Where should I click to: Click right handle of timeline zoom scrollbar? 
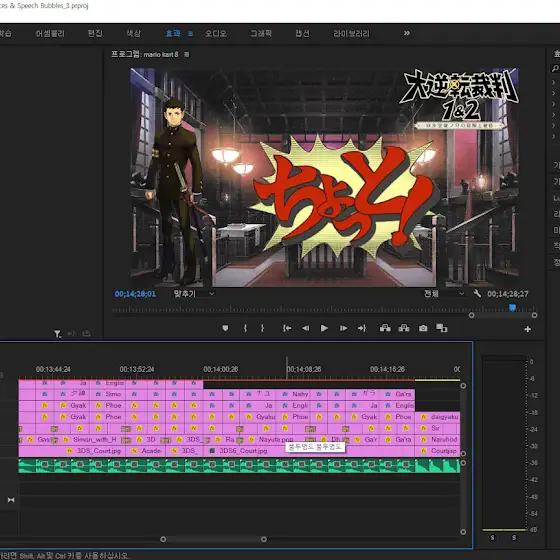pos(264,539)
